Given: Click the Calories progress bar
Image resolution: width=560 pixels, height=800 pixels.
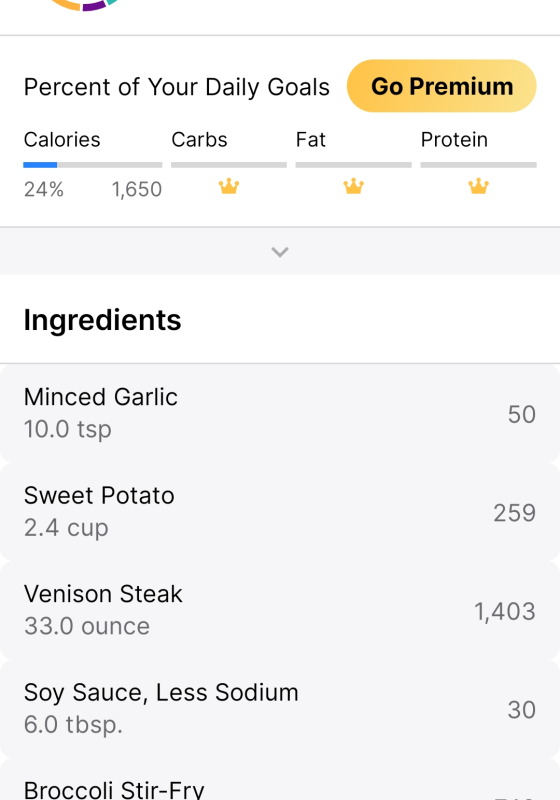Looking at the screenshot, I should click(x=93, y=165).
